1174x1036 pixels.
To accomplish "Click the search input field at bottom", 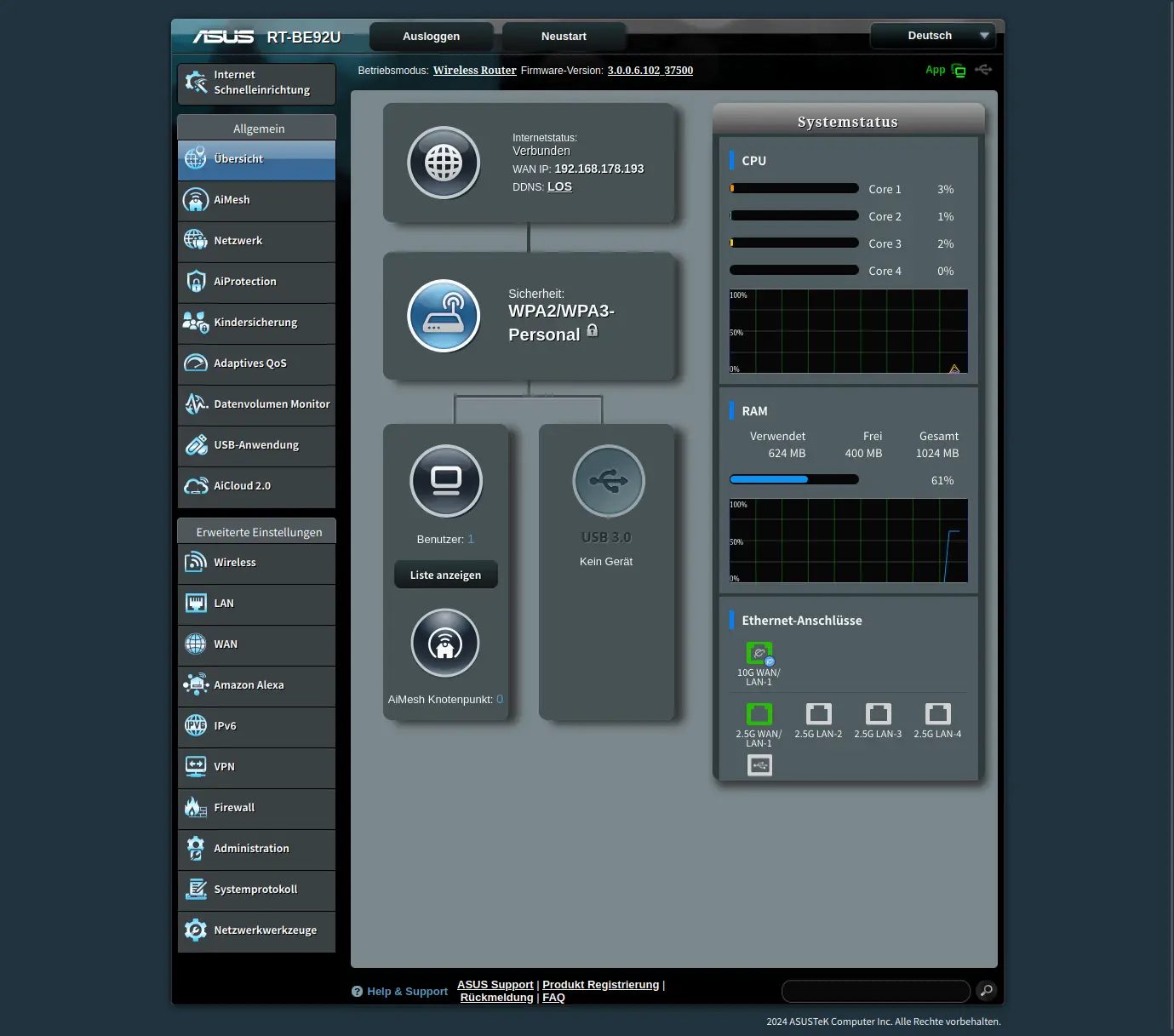I will coord(875,991).
